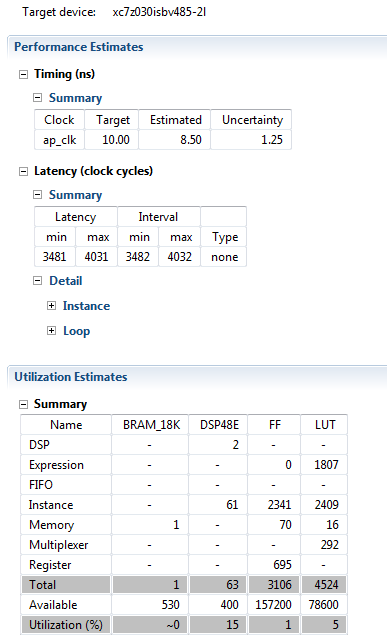Click the LUT column header
This screenshot has height=642, width=387.
pos(324,425)
